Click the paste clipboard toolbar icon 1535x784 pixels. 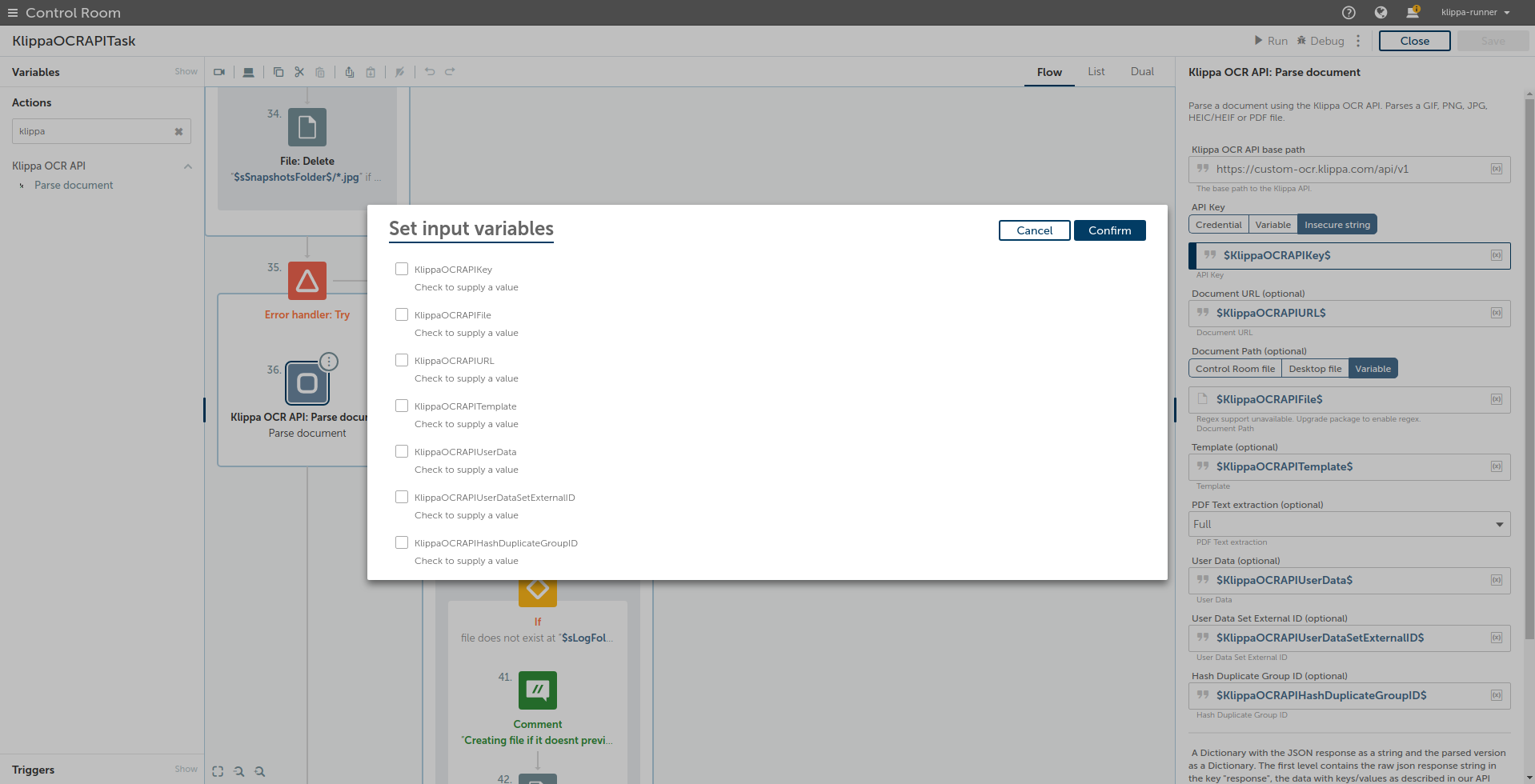320,72
